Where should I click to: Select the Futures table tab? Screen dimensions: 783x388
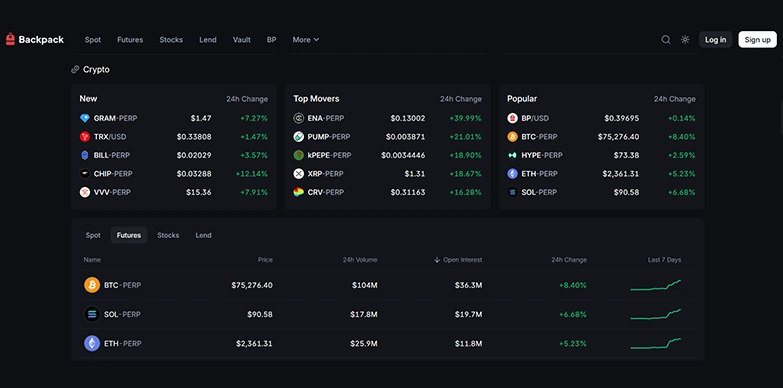coord(129,235)
